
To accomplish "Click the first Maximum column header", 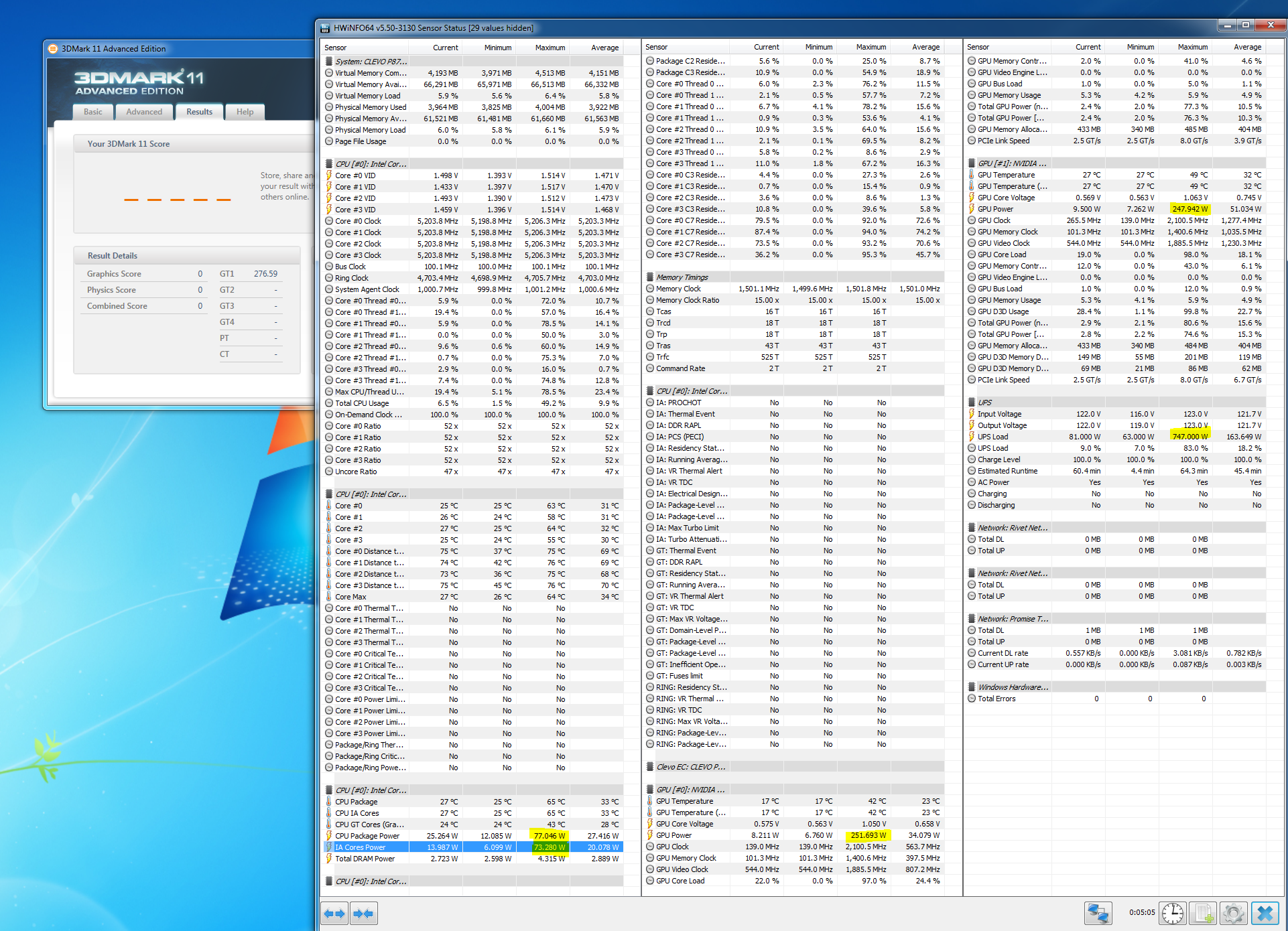I will [x=550, y=48].
